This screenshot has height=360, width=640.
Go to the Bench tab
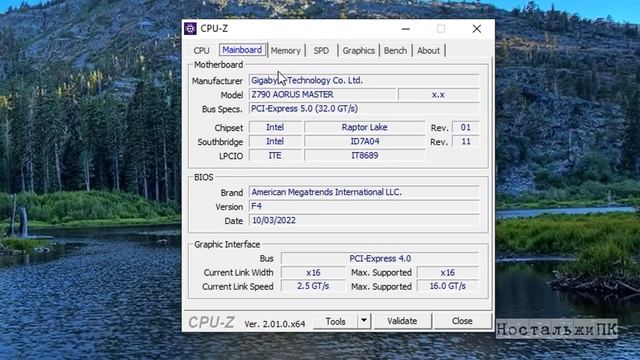(395, 51)
